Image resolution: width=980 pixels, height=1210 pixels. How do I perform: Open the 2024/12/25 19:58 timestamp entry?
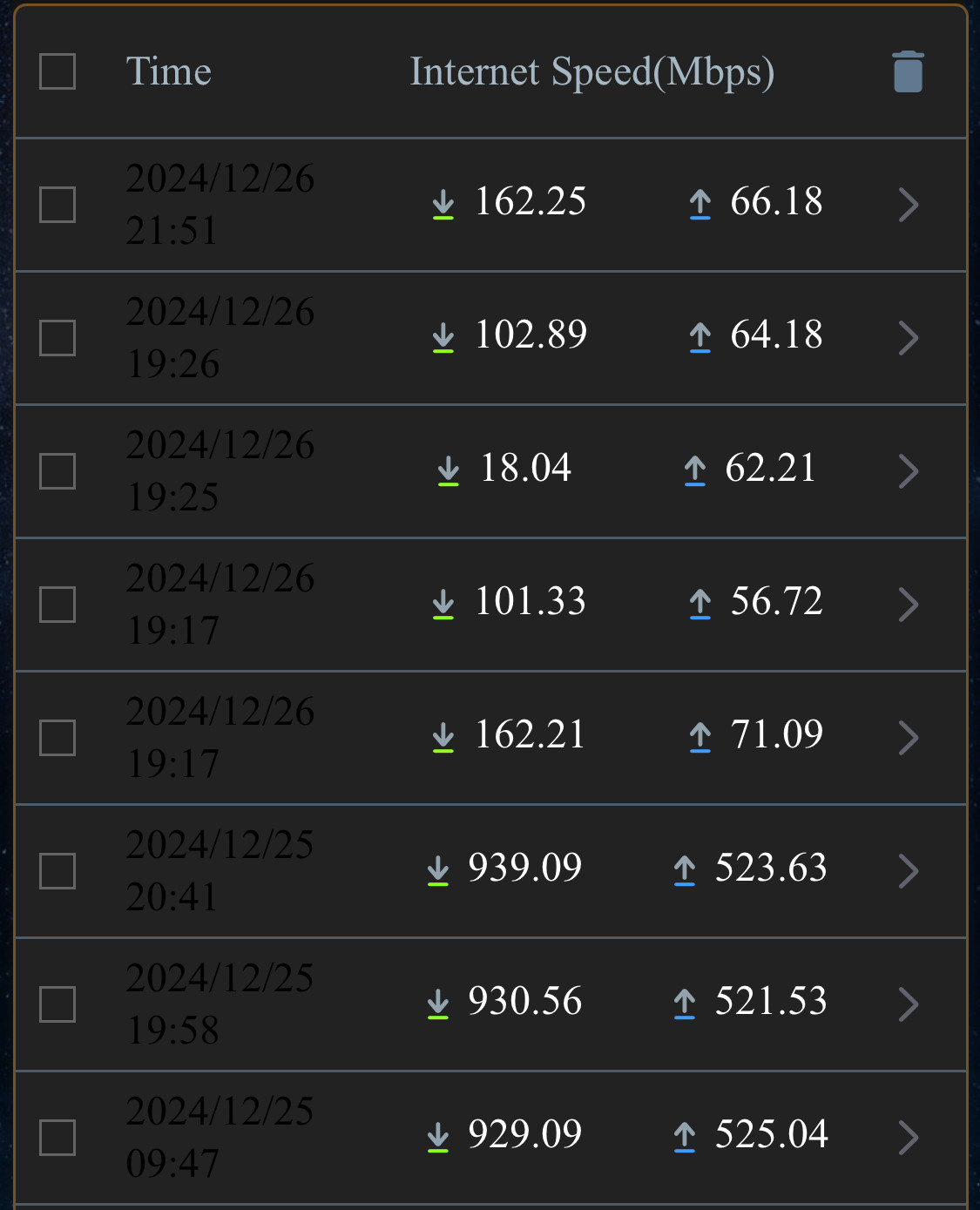coord(220,1004)
